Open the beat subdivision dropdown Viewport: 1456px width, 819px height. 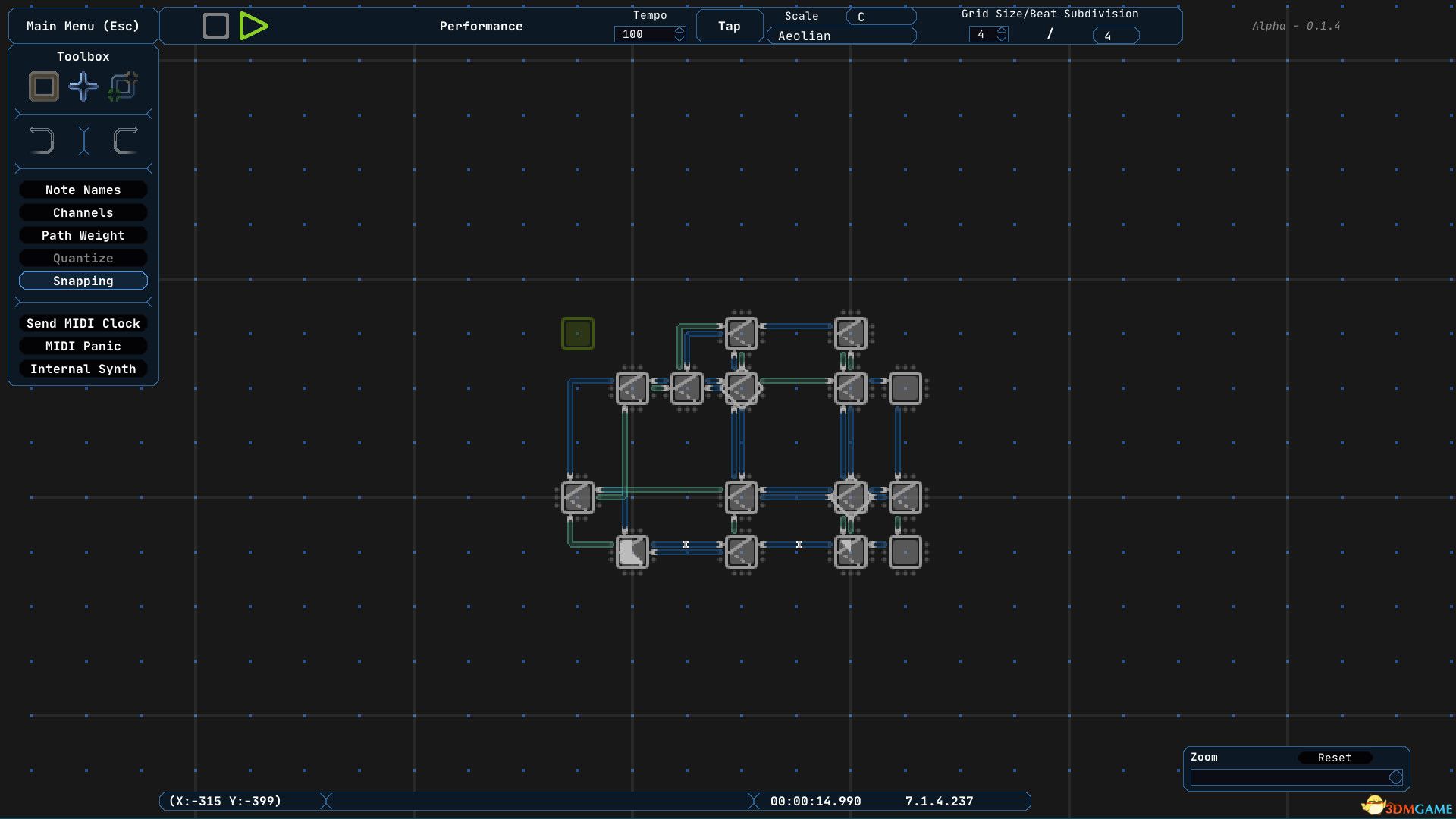click(1116, 36)
